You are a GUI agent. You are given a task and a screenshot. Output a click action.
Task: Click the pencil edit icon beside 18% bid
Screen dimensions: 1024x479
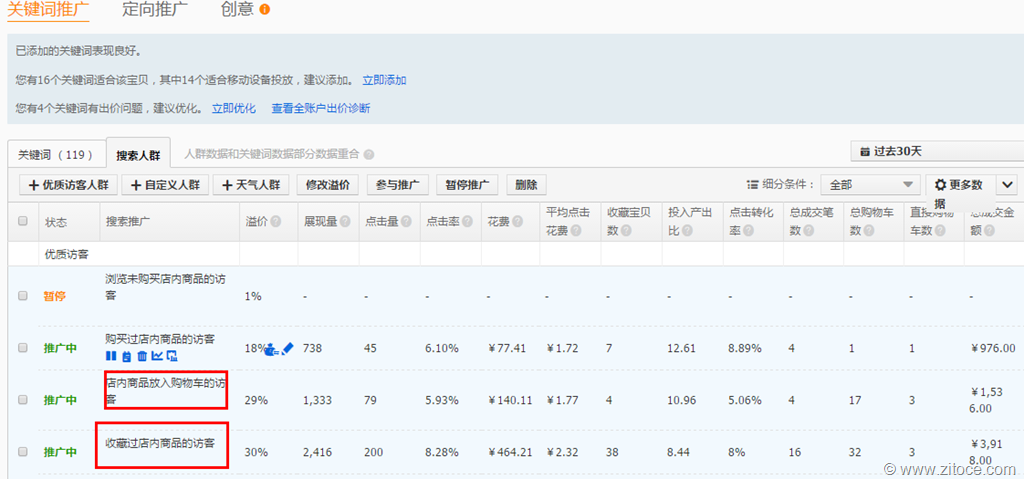point(287,348)
